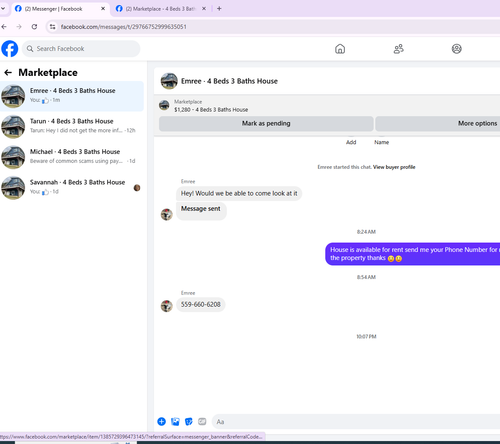
Task: Open site information icon in address bar
Action: [52, 27]
